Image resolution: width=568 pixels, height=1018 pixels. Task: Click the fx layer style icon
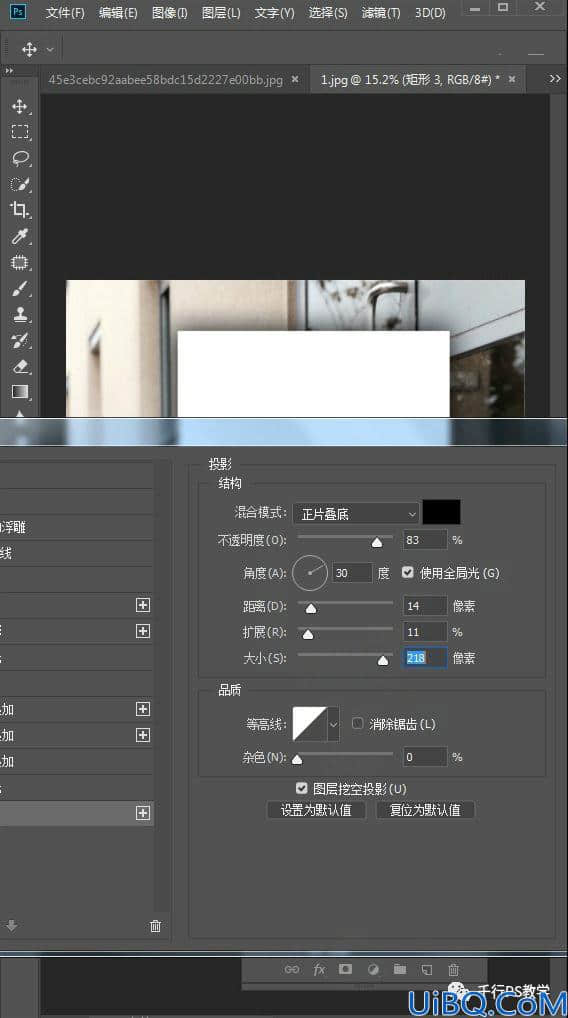(x=319, y=969)
